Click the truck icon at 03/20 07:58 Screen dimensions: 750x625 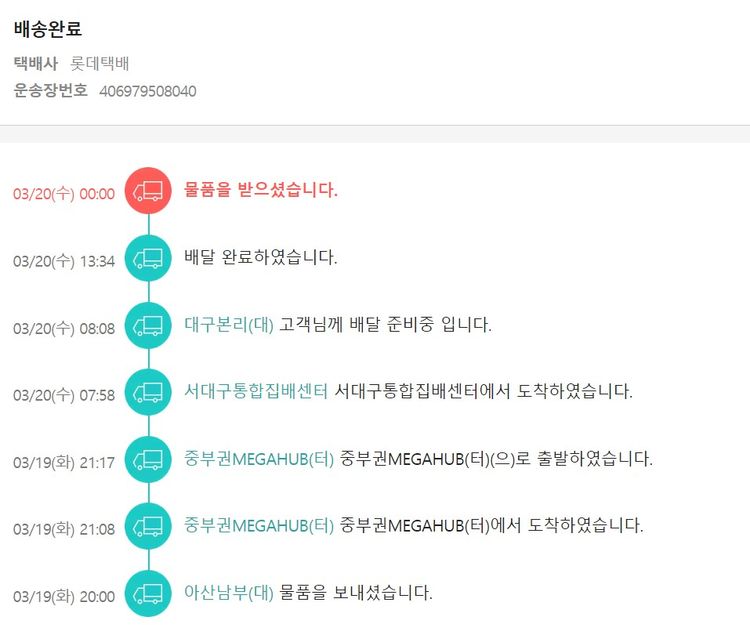tap(148, 392)
